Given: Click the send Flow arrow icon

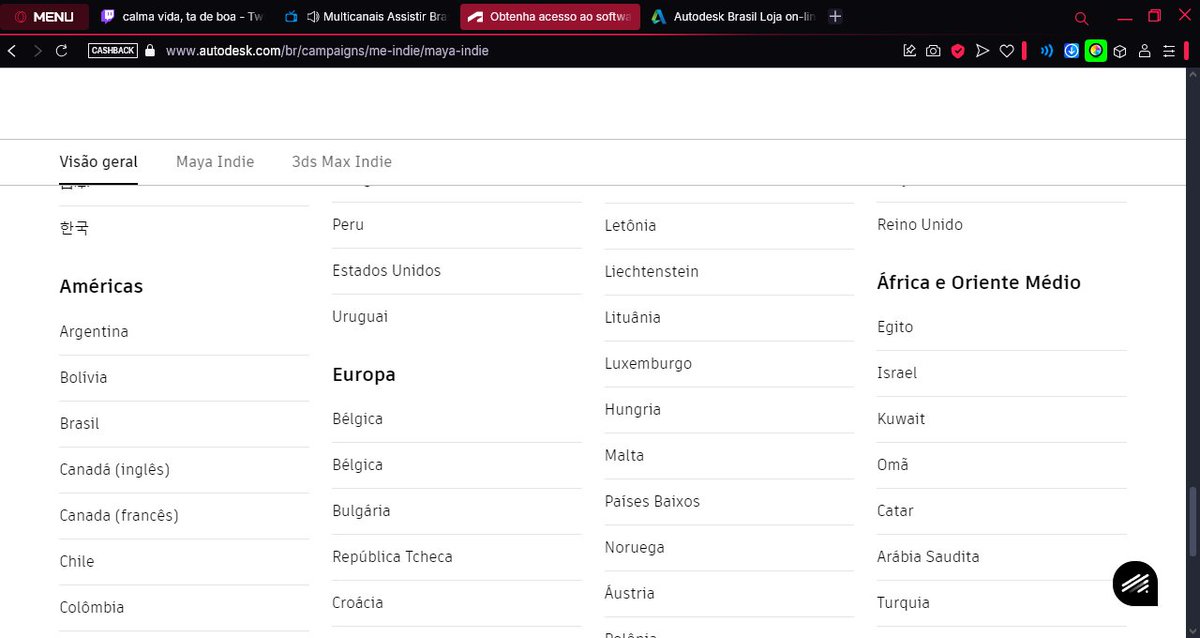Looking at the screenshot, I should (x=982, y=51).
